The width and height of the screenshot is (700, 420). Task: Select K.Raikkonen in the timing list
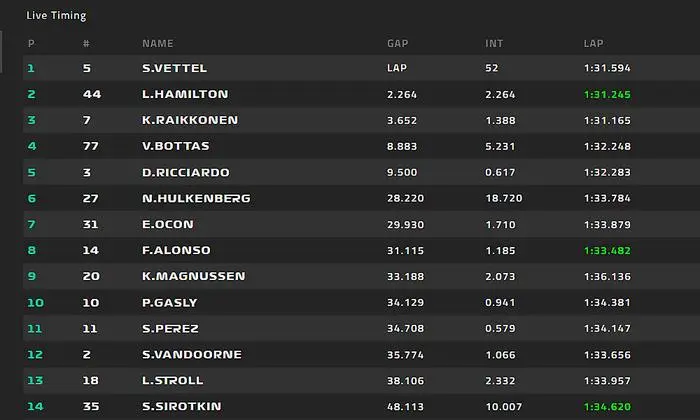coord(188,121)
